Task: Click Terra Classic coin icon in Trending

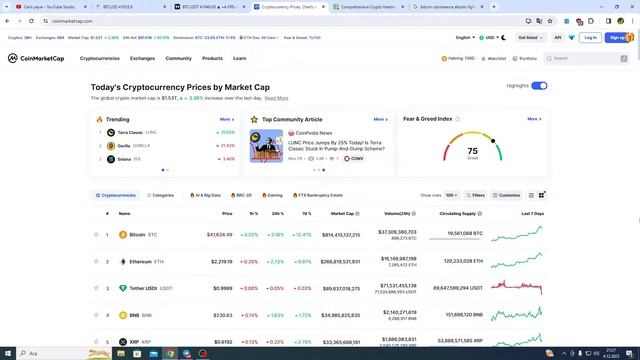Action: pos(111,133)
